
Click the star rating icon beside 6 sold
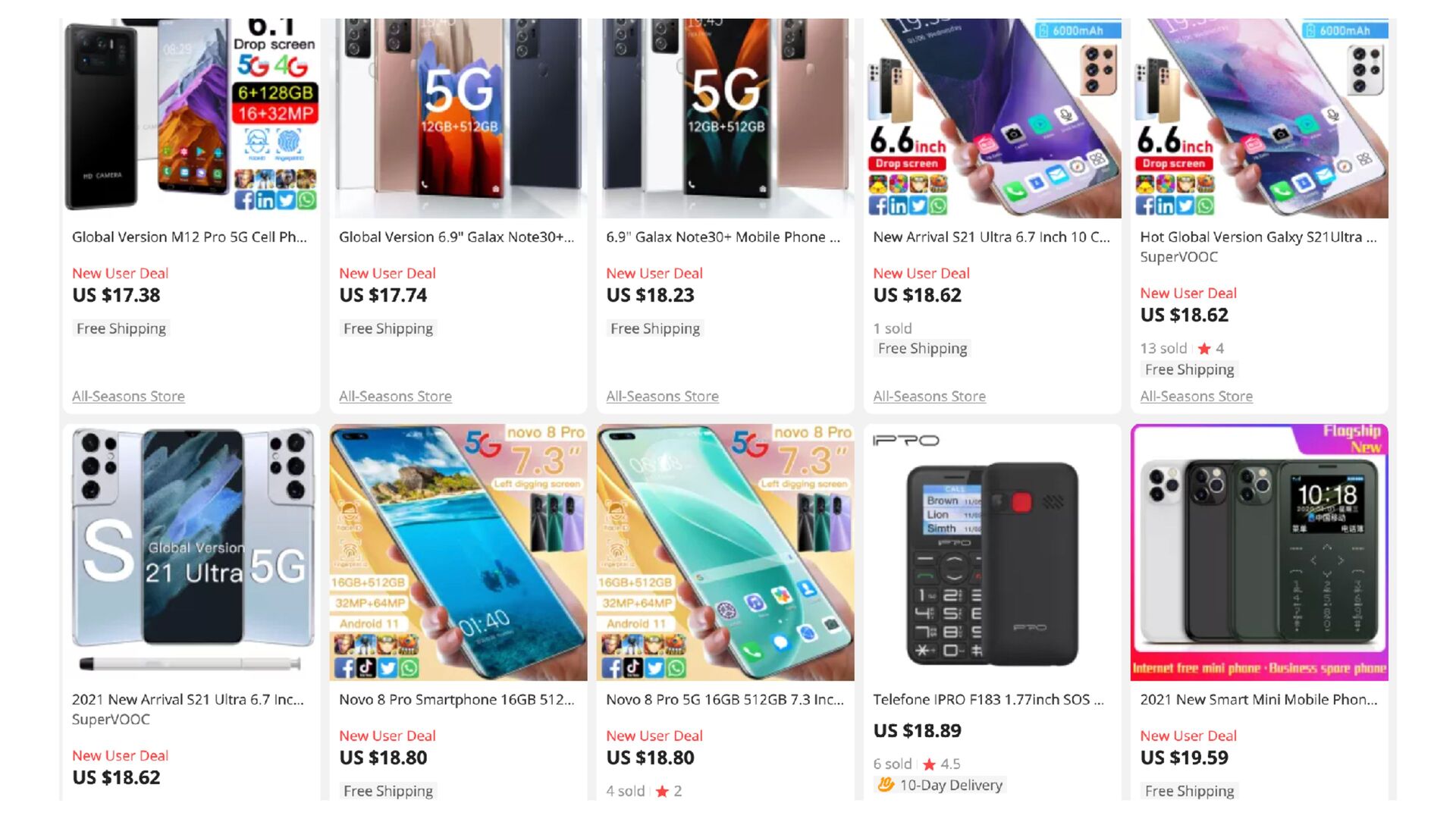coord(929,764)
